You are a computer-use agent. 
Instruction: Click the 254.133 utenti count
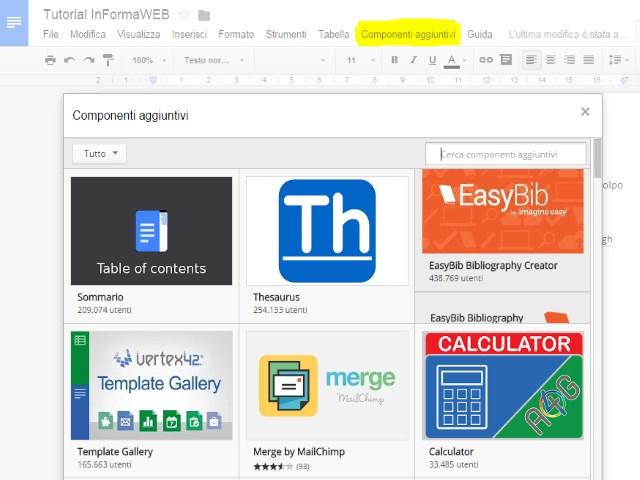click(280, 310)
